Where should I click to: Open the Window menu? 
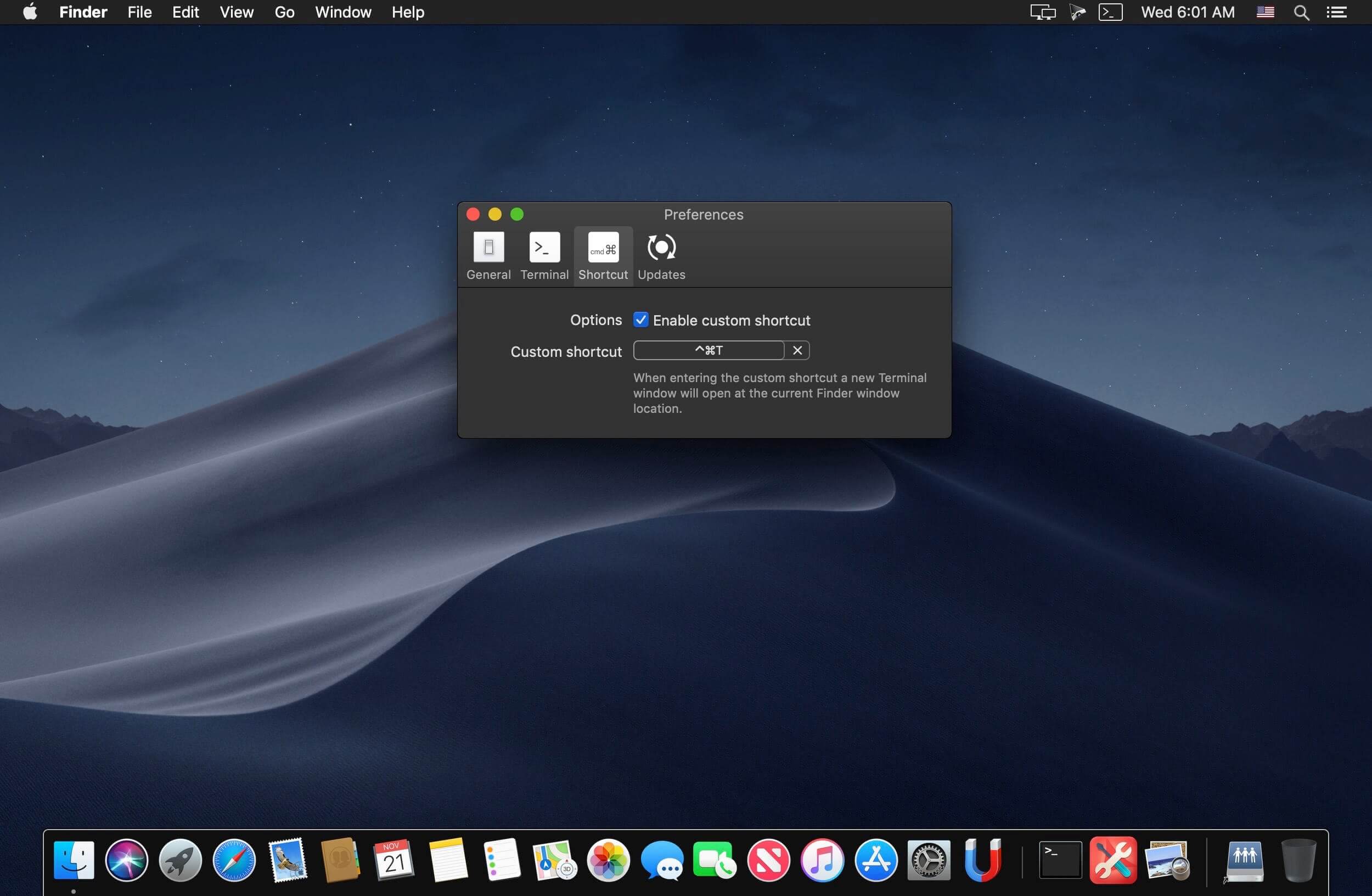tap(343, 12)
